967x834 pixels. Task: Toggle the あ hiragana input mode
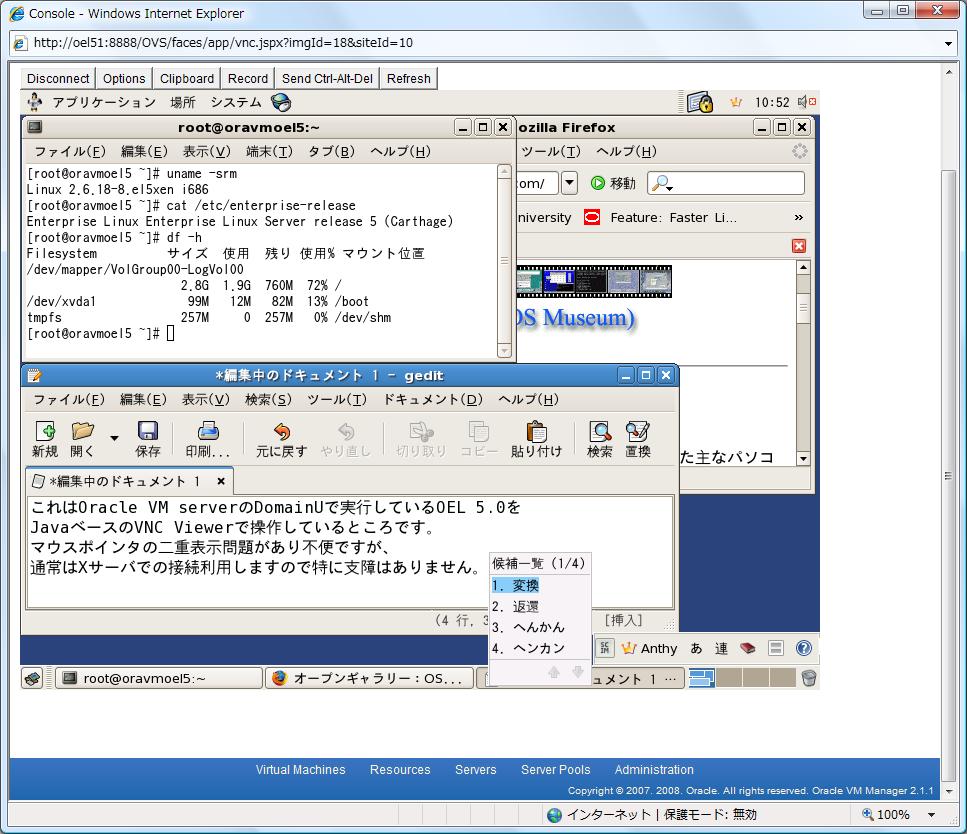(x=696, y=648)
